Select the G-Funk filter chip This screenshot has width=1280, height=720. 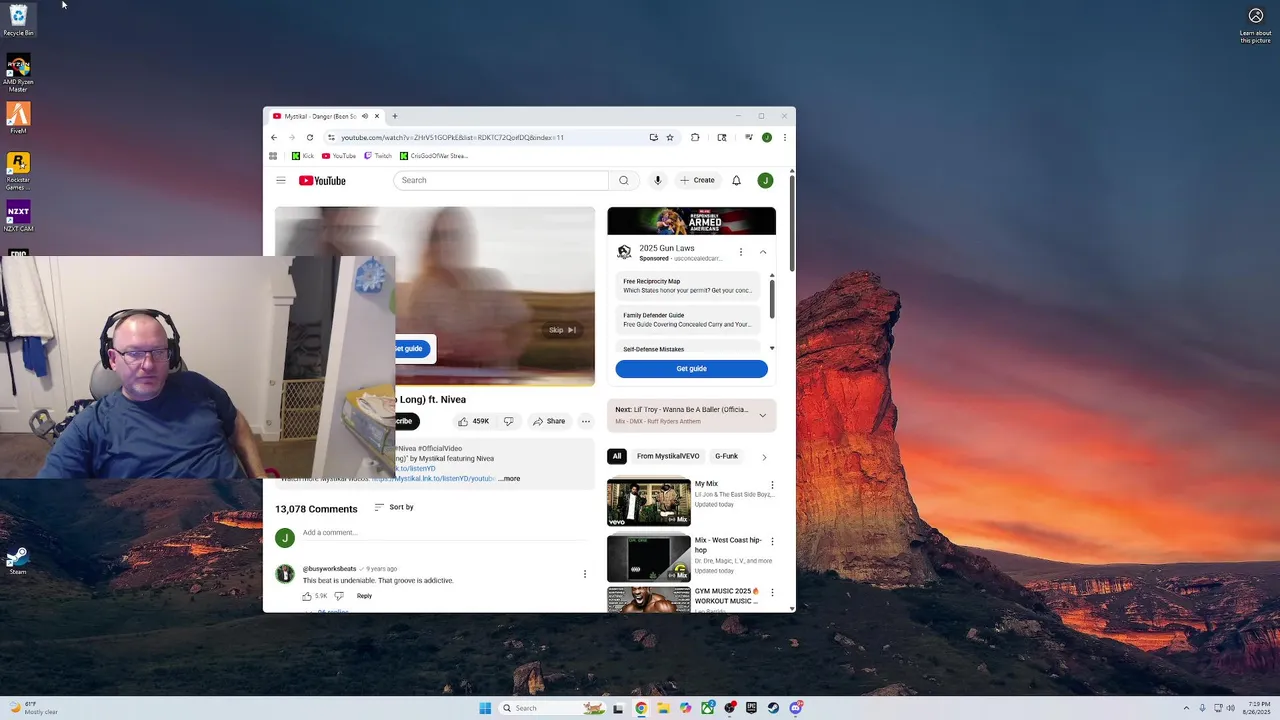coord(726,456)
